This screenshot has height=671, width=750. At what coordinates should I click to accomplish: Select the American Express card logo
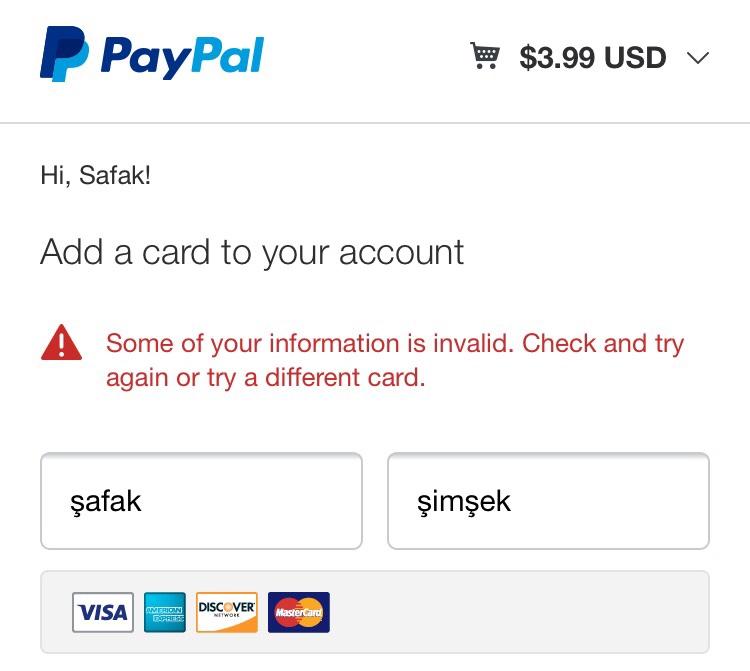[165, 612]
